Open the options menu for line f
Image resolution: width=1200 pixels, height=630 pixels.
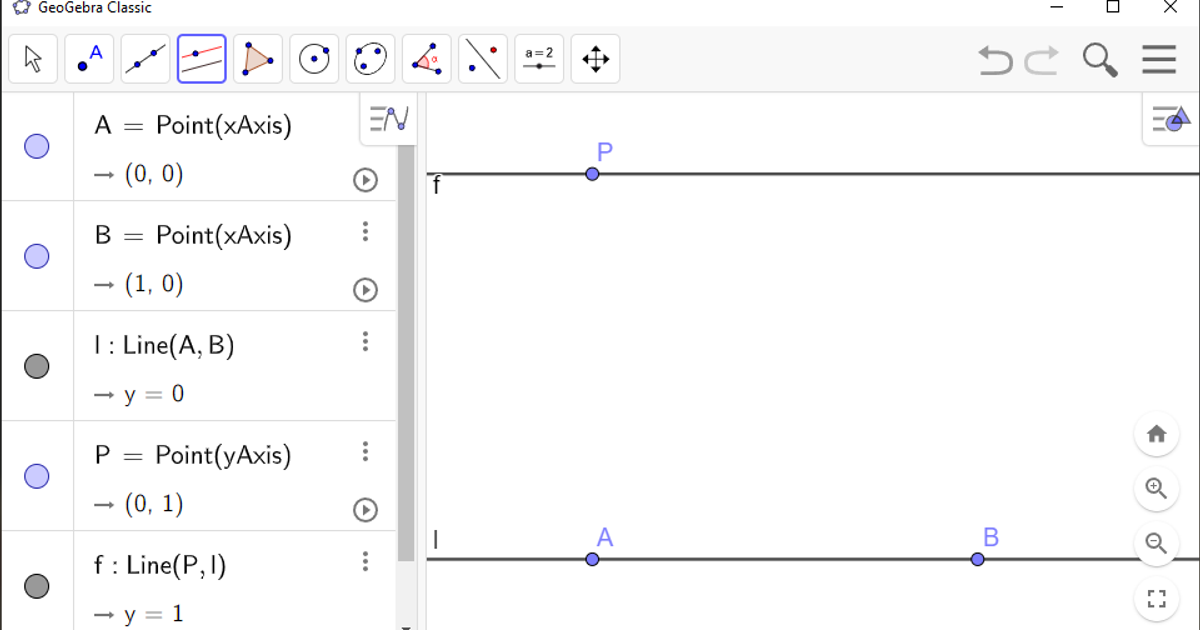click(365, 561)
